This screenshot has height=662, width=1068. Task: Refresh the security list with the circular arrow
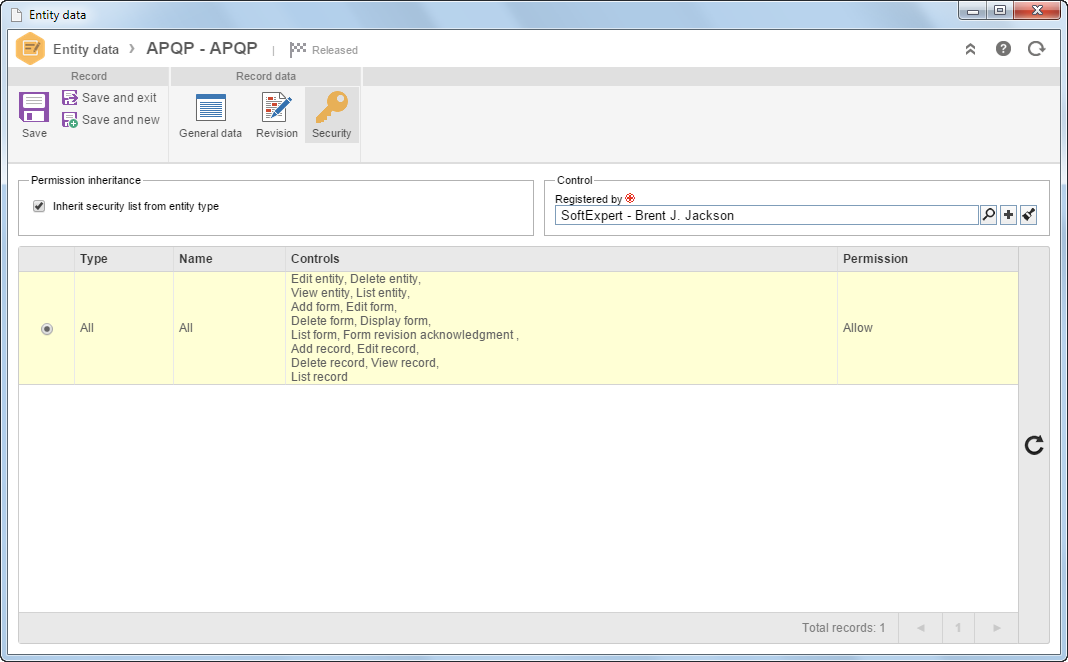1034,445
